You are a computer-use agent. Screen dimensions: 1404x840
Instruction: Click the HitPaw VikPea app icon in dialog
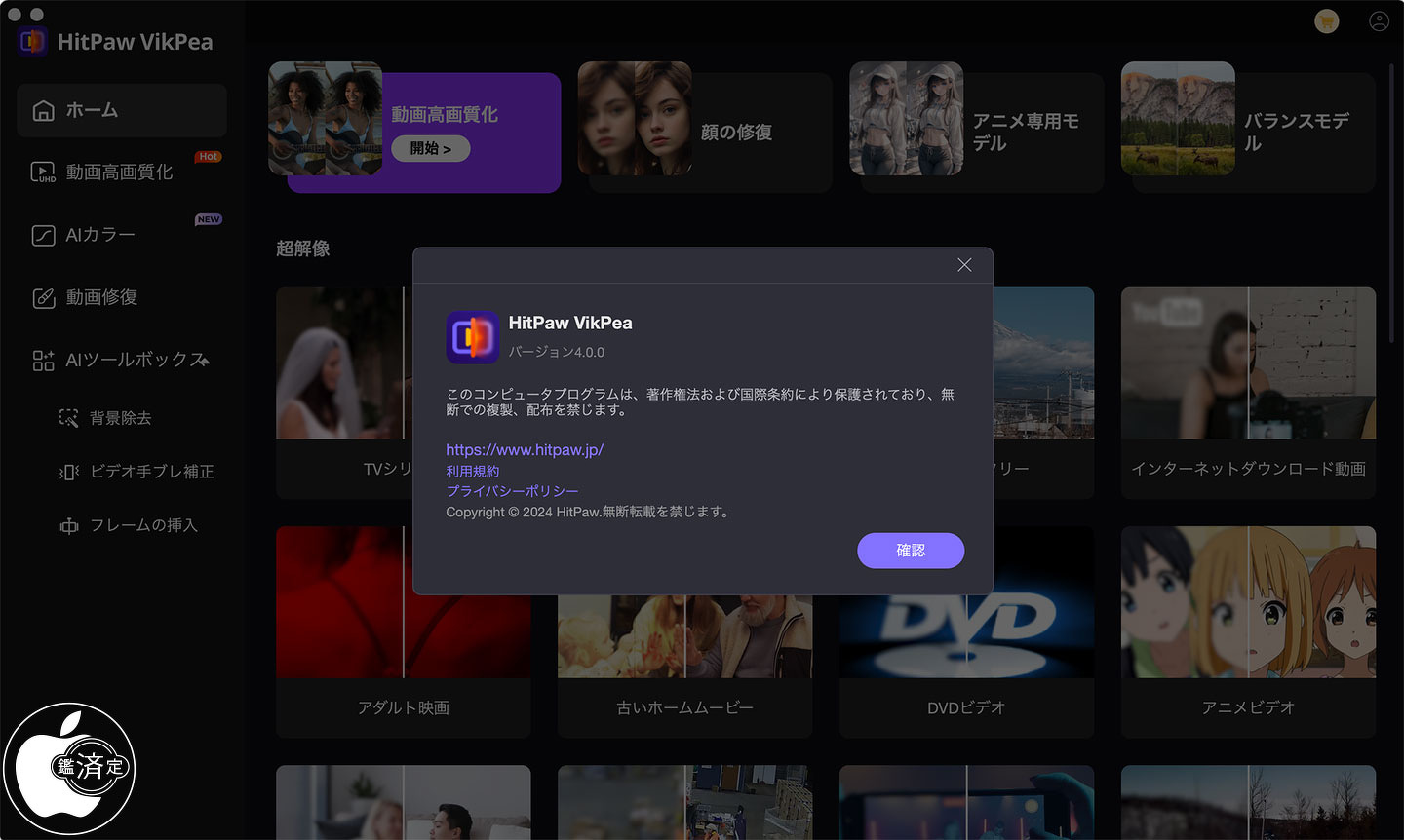[473, 337]
